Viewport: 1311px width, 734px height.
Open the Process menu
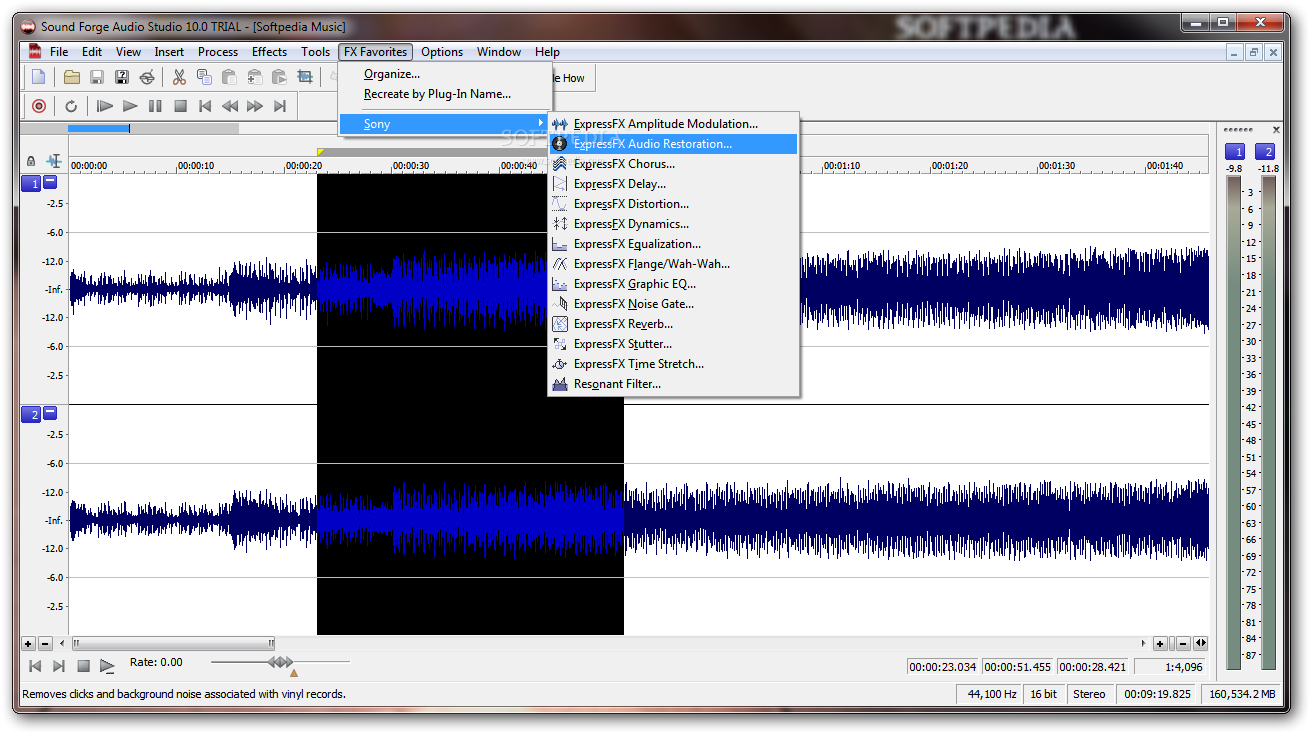[218, 52]
